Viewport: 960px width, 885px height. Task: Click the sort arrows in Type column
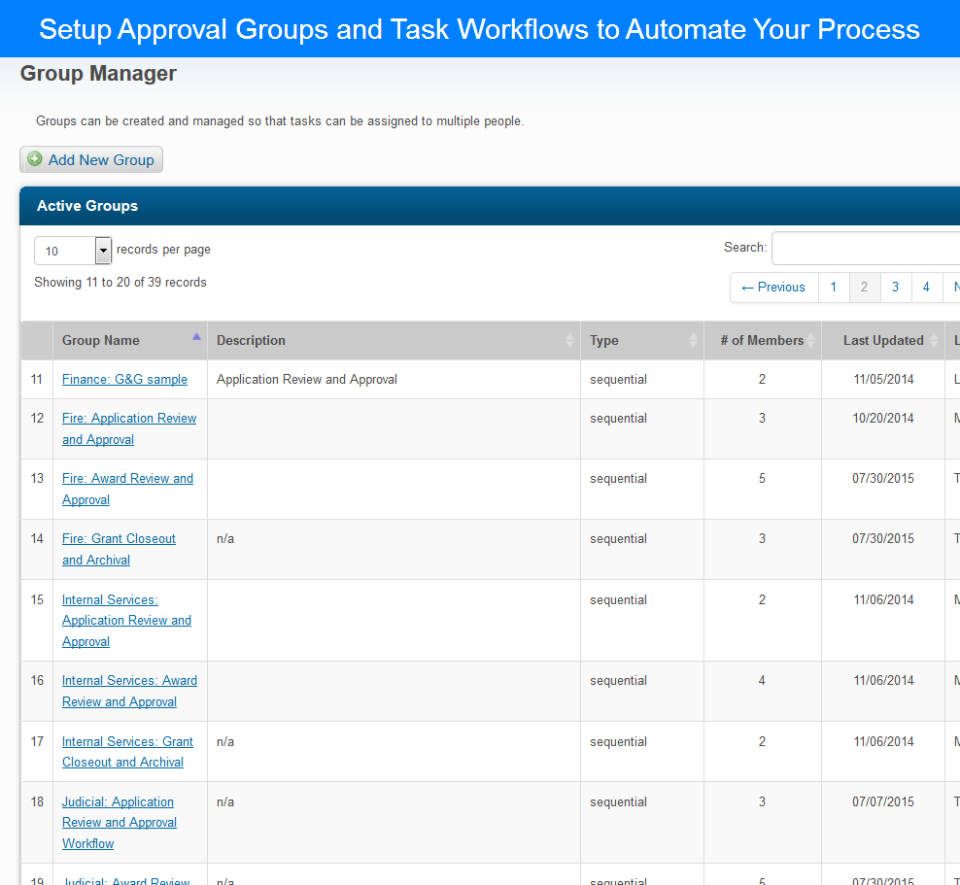(x=693, y=341)
